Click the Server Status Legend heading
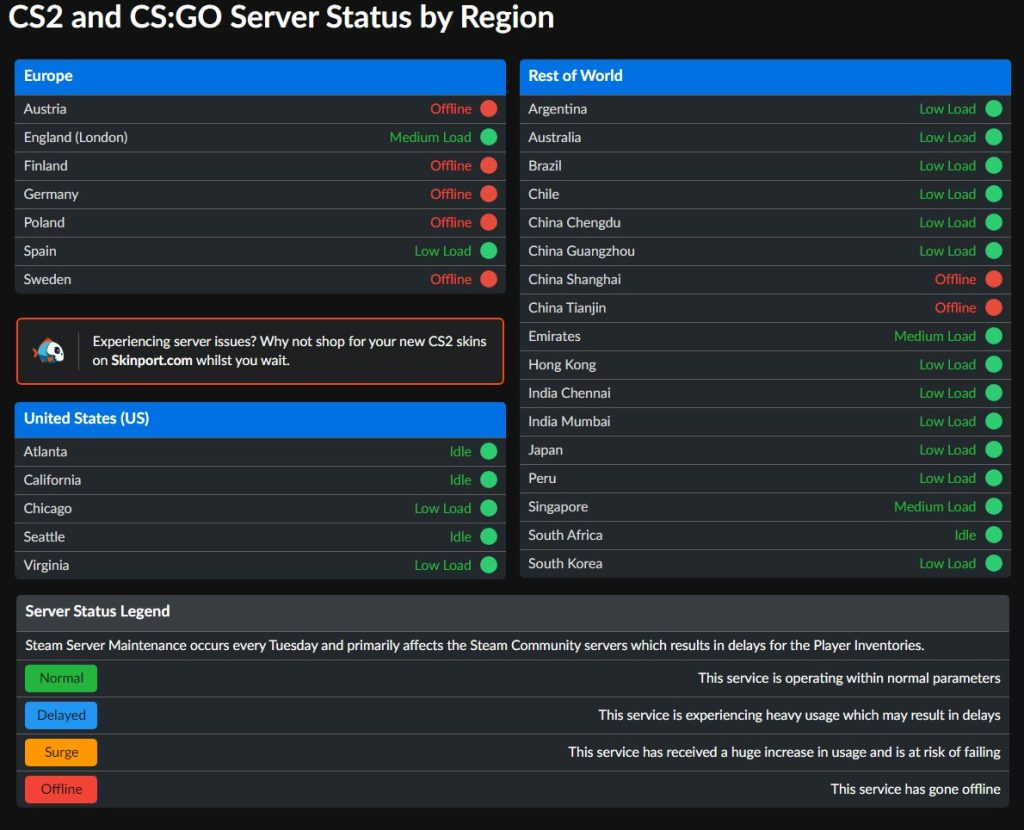 pyautogui.click(x=98, y=611)
